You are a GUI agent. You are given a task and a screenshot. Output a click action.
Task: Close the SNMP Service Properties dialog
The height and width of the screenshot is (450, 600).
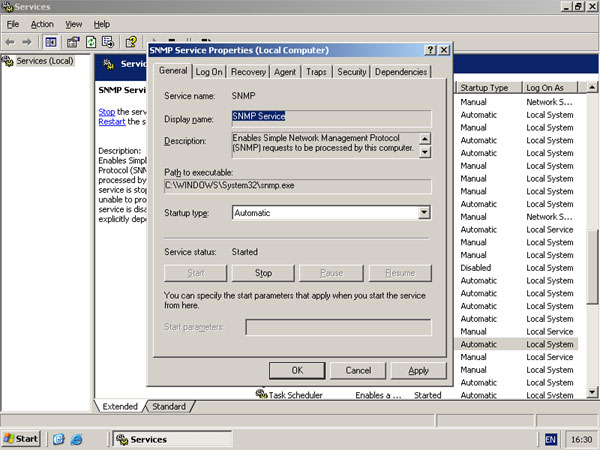pyautogui.click(x=444, y=50)
